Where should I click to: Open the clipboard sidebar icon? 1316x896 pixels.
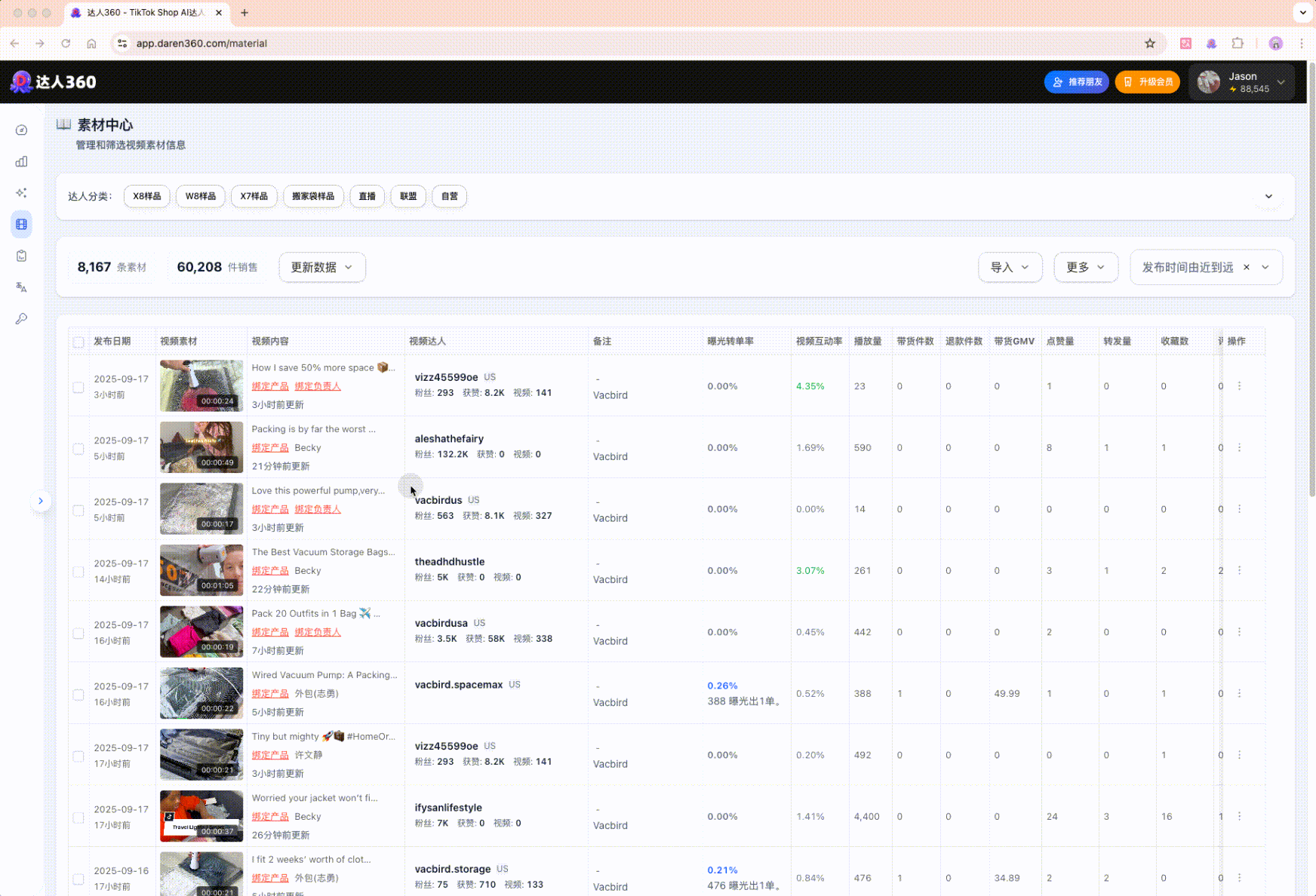(21, 256)
